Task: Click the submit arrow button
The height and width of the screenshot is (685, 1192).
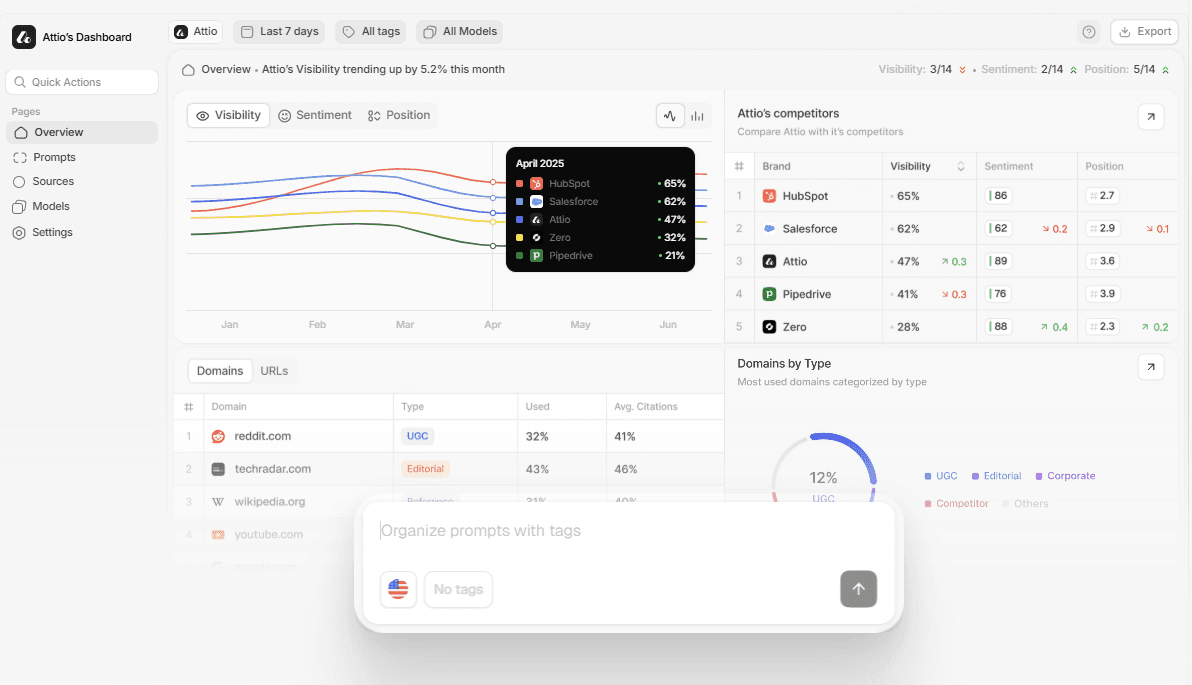Action: (858, 589)
